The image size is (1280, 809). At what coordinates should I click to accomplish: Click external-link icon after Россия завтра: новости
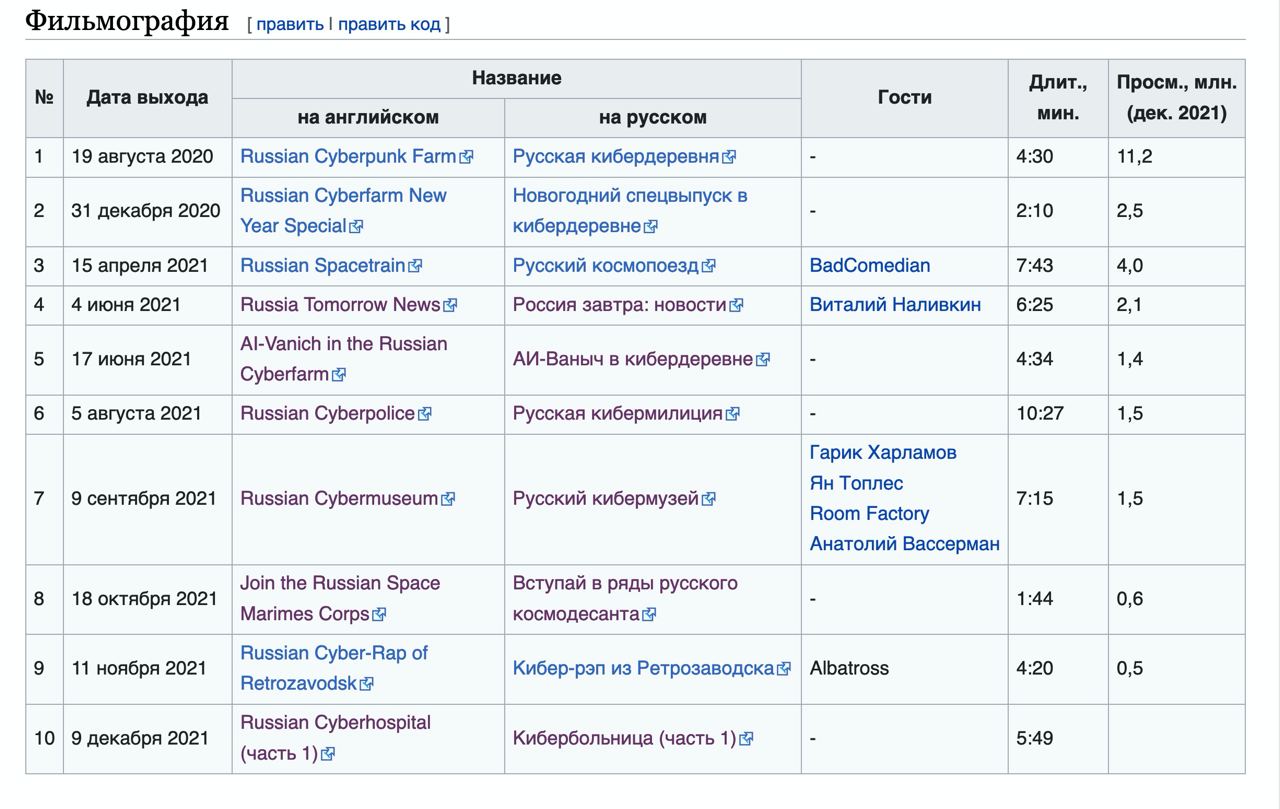[736, 305]
